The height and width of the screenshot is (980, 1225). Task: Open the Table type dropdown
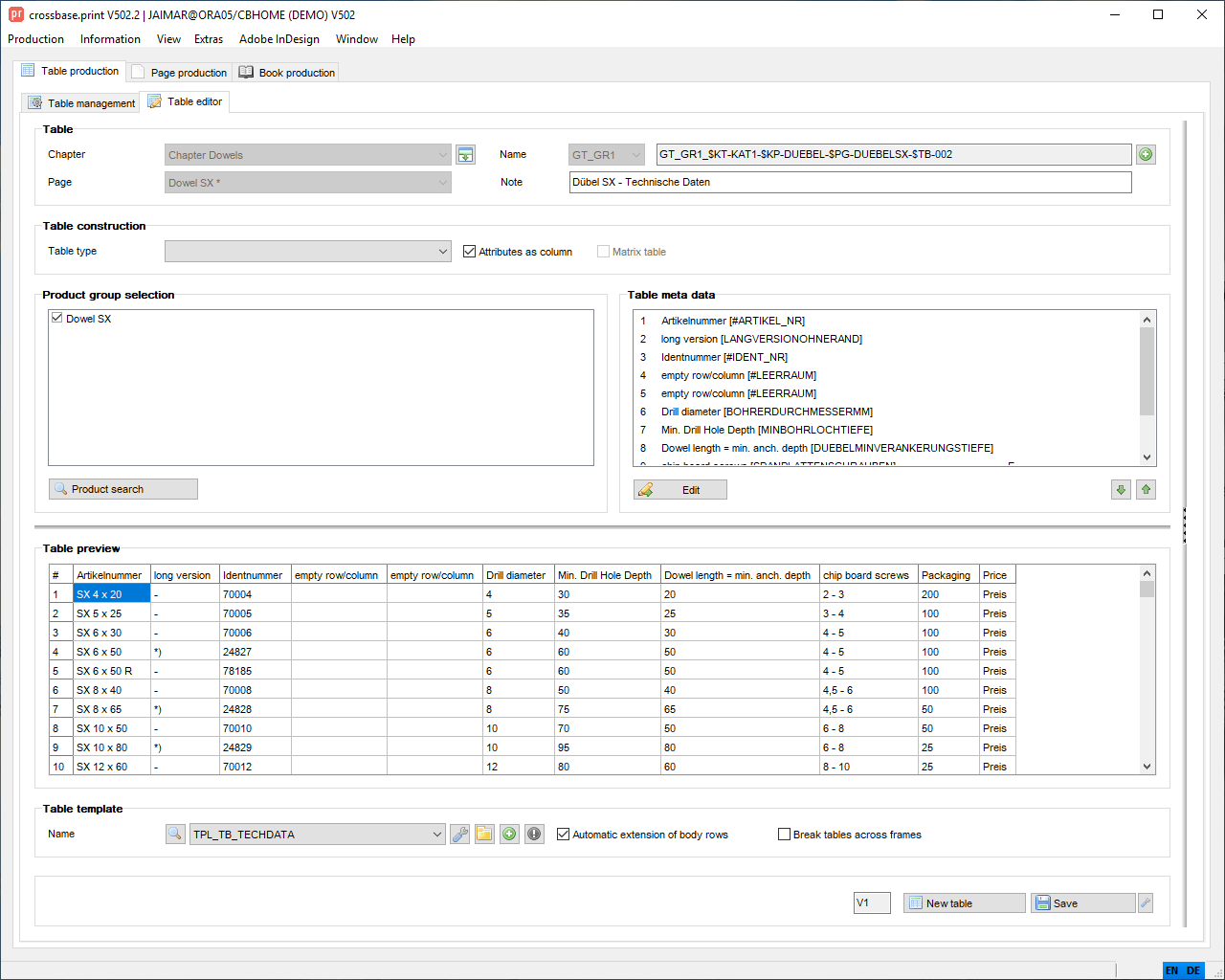[307, 251]
